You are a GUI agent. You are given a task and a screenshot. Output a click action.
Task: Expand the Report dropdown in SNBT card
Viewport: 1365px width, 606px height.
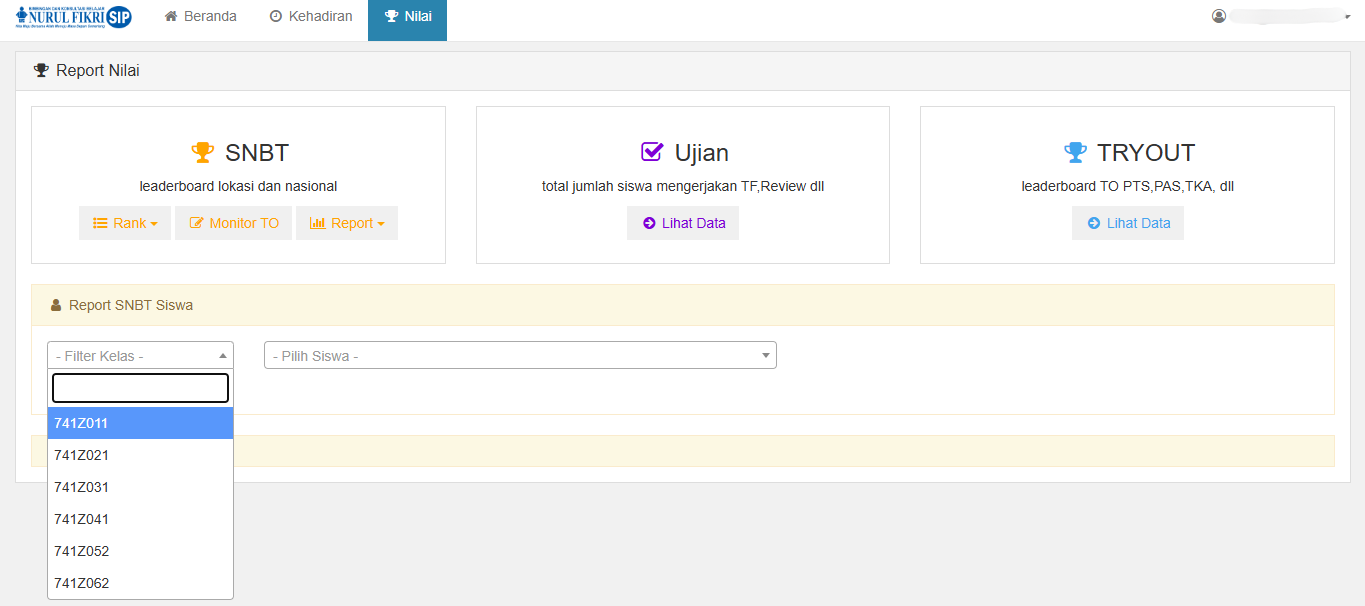coord(346,223)
